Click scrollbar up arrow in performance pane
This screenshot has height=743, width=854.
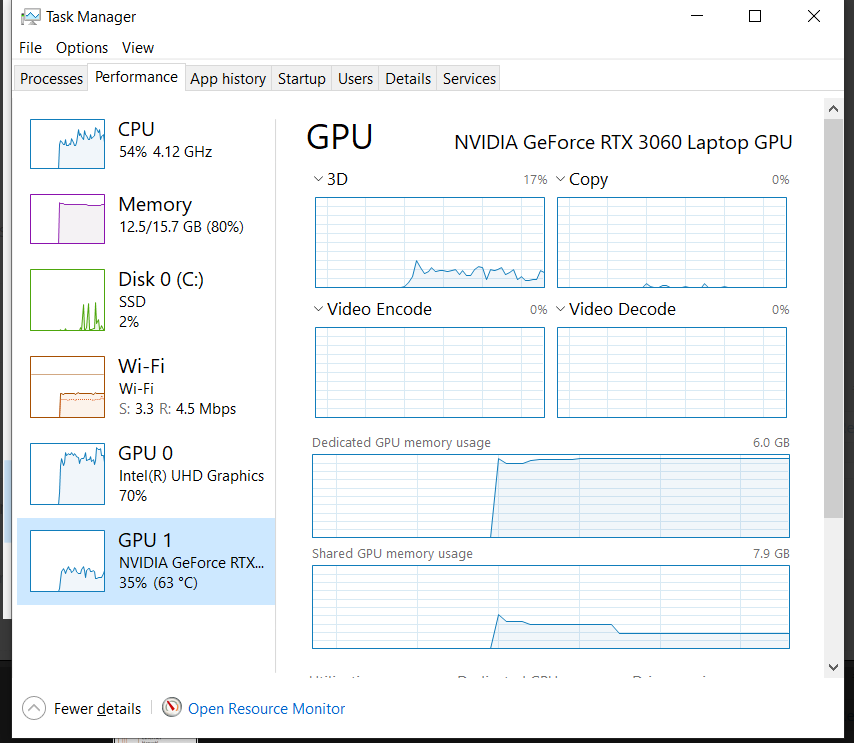point(833,108)
